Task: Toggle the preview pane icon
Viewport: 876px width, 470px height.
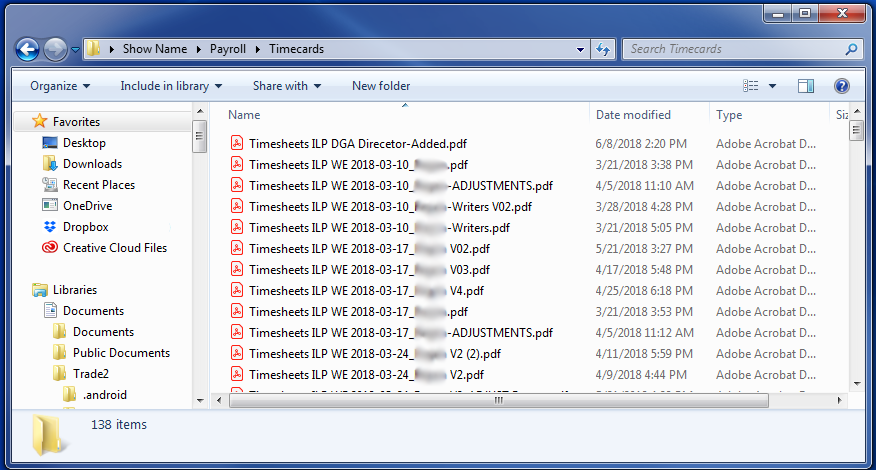Action: (x=806, y=86)
